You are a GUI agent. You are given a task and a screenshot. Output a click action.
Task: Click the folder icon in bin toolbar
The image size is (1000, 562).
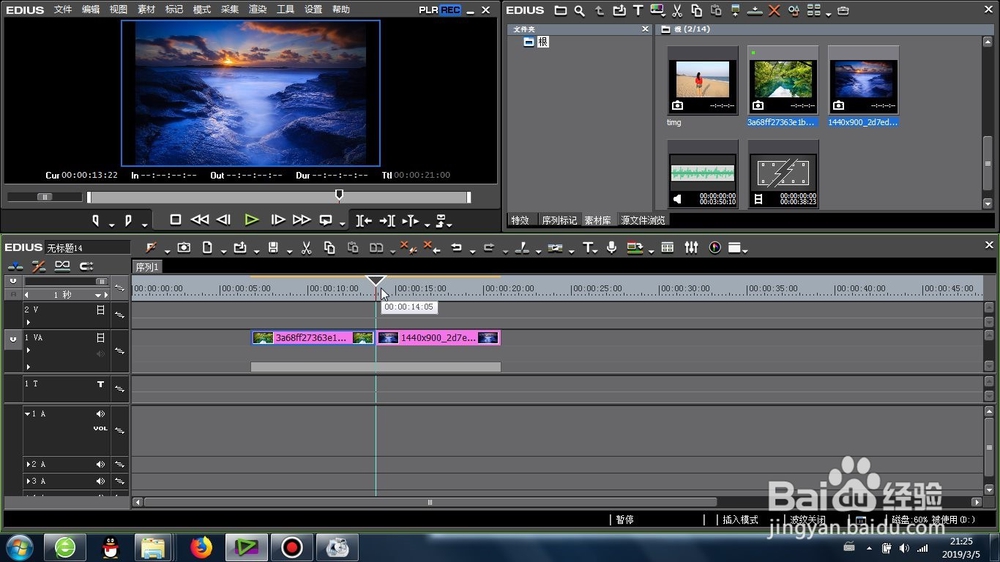[560, 10]
